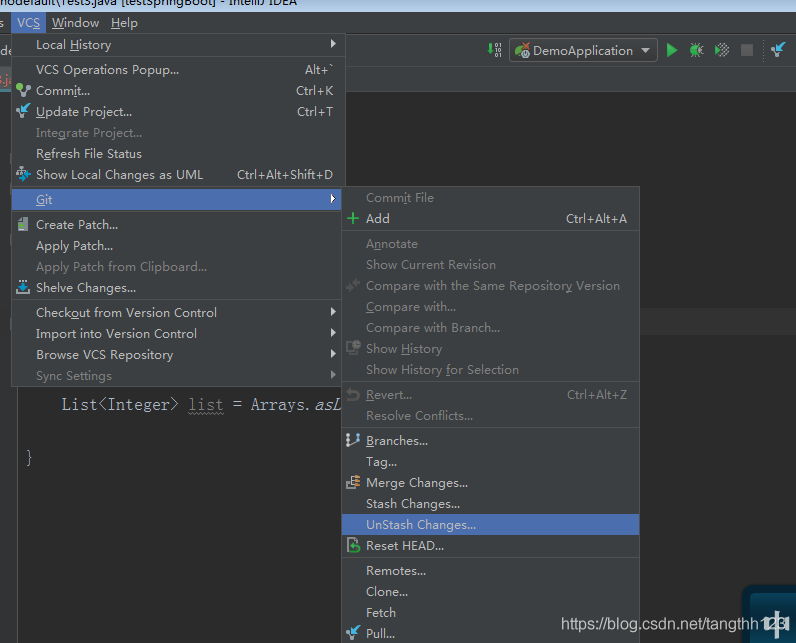Select Stash Changes...

coord(490,503)
